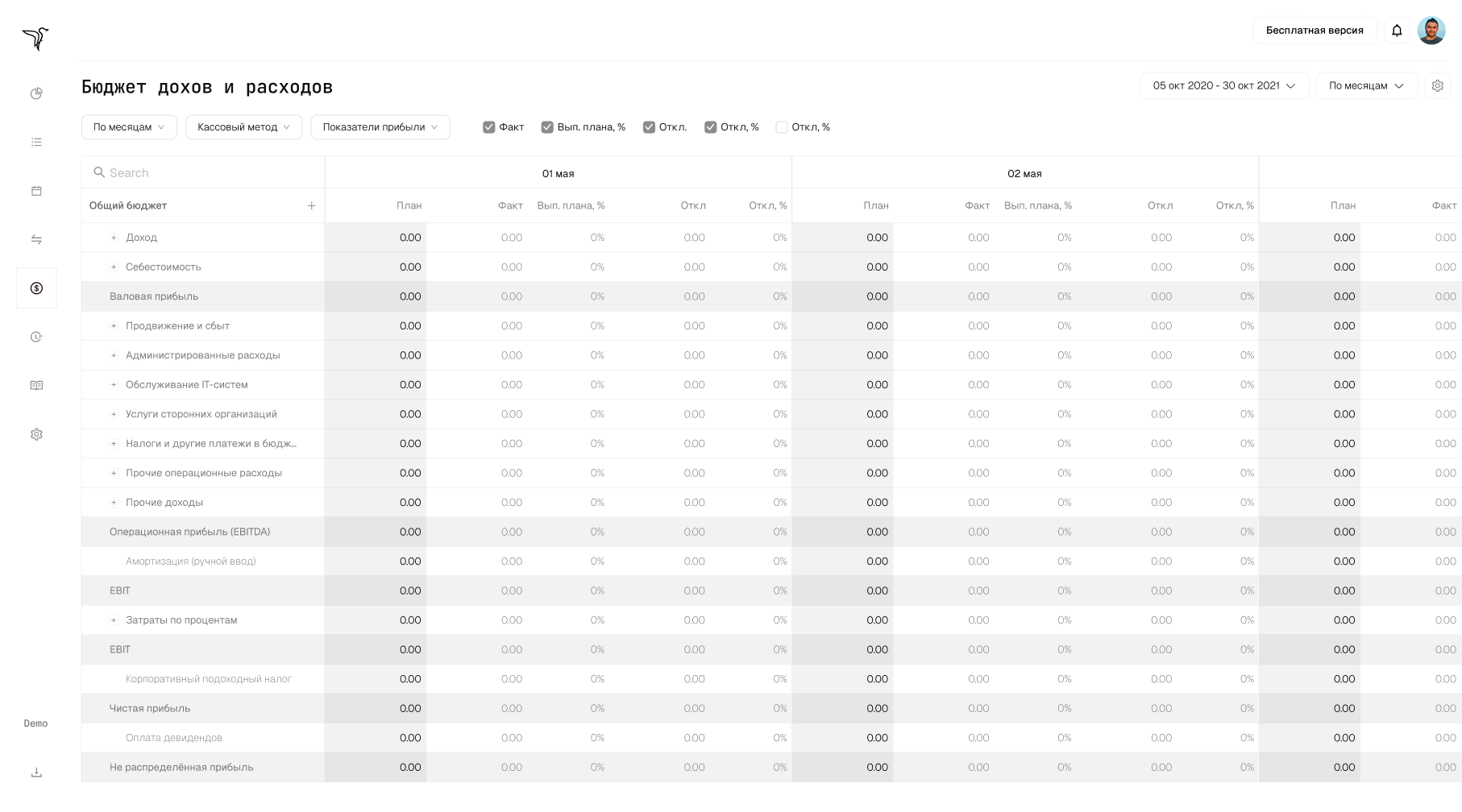Expand the Доход row
Image resolution: width=1462 pixels, height=812 pixels.
pos(114,238)
